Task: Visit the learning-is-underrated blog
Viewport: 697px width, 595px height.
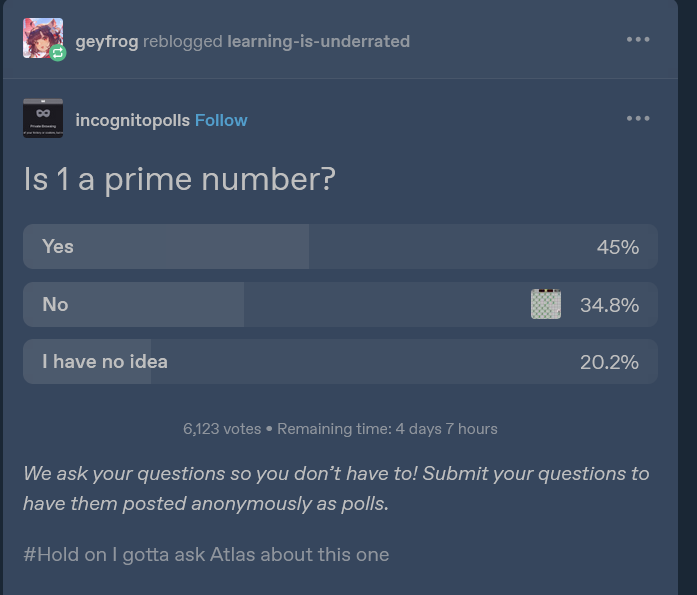Action: [318, 41]
